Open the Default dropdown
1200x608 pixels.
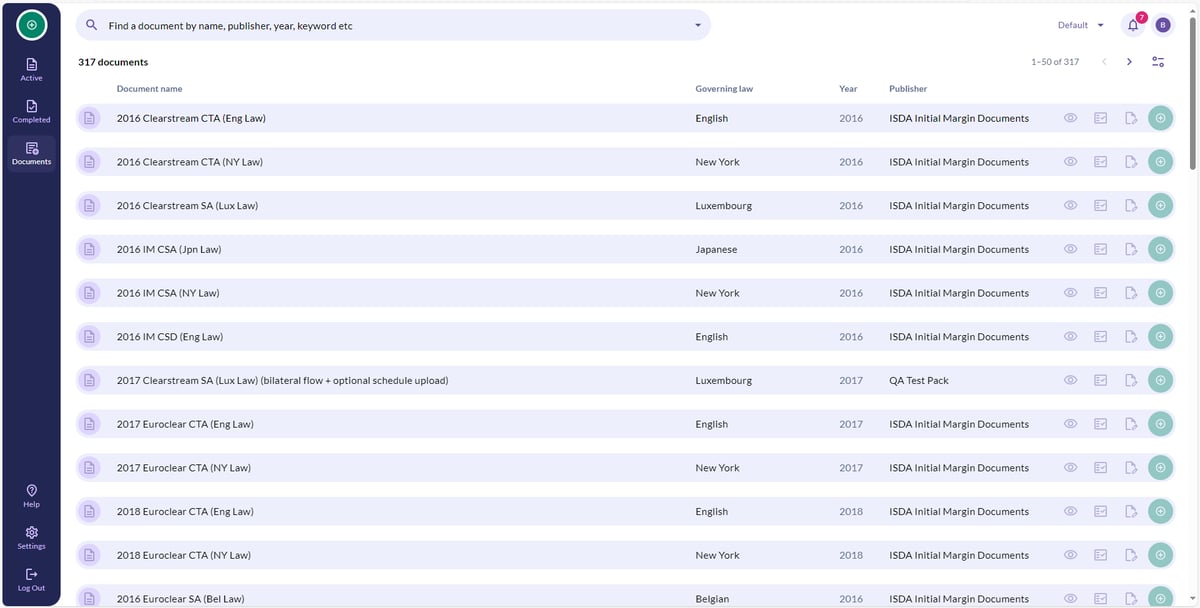click(1081, 25)
